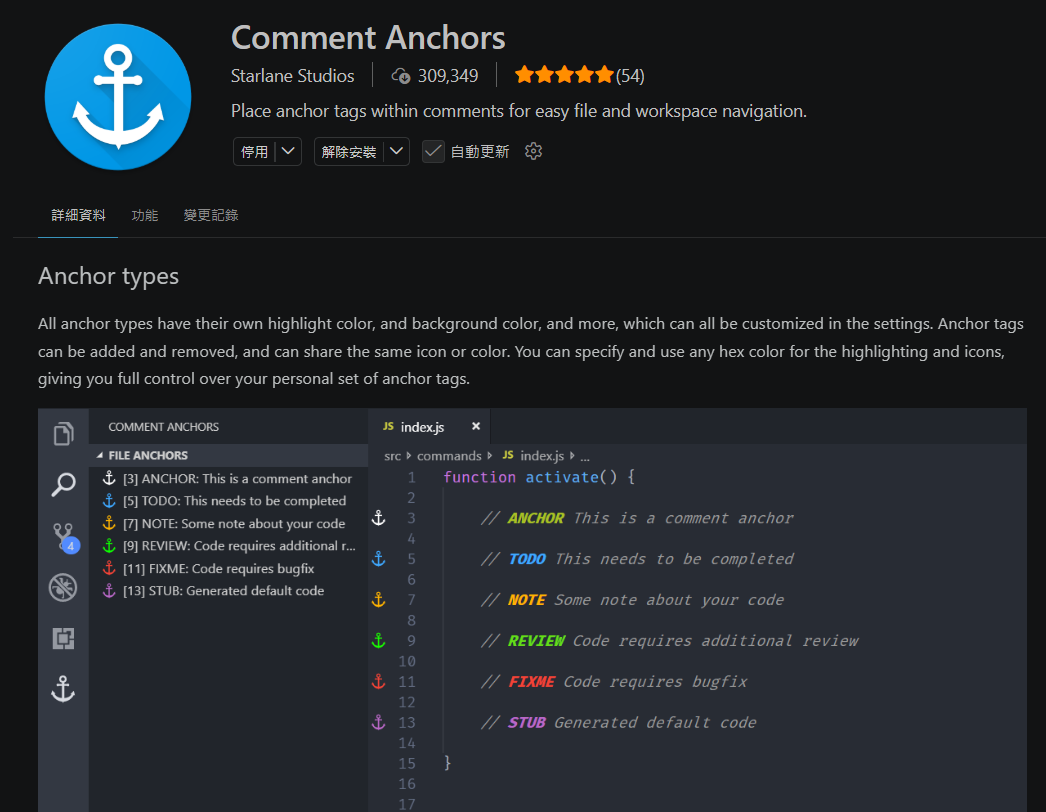Image resolution: width=1046 pixels, height=812 pixels.
Task: Open the dropdown arrow beside 解除安裝
Action: [x=396, y=151]
